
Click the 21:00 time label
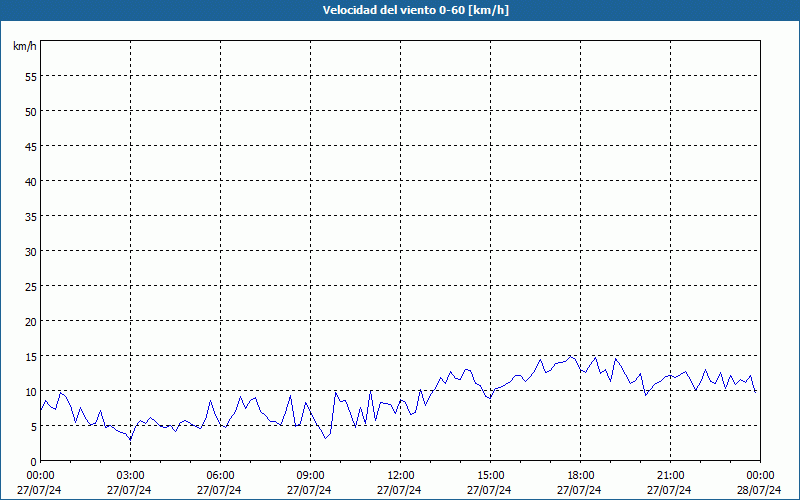coord(670,475)
